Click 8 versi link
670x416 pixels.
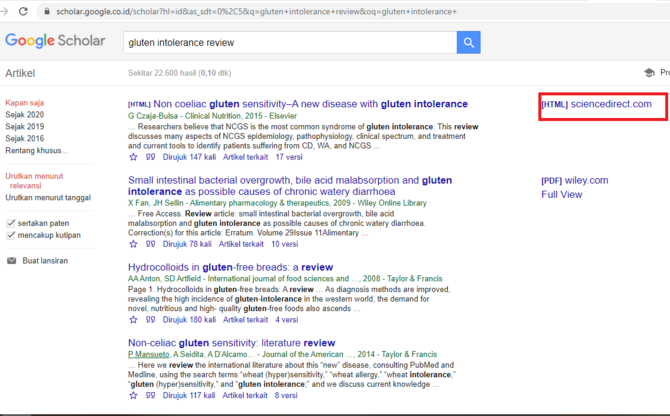(286, 395)
